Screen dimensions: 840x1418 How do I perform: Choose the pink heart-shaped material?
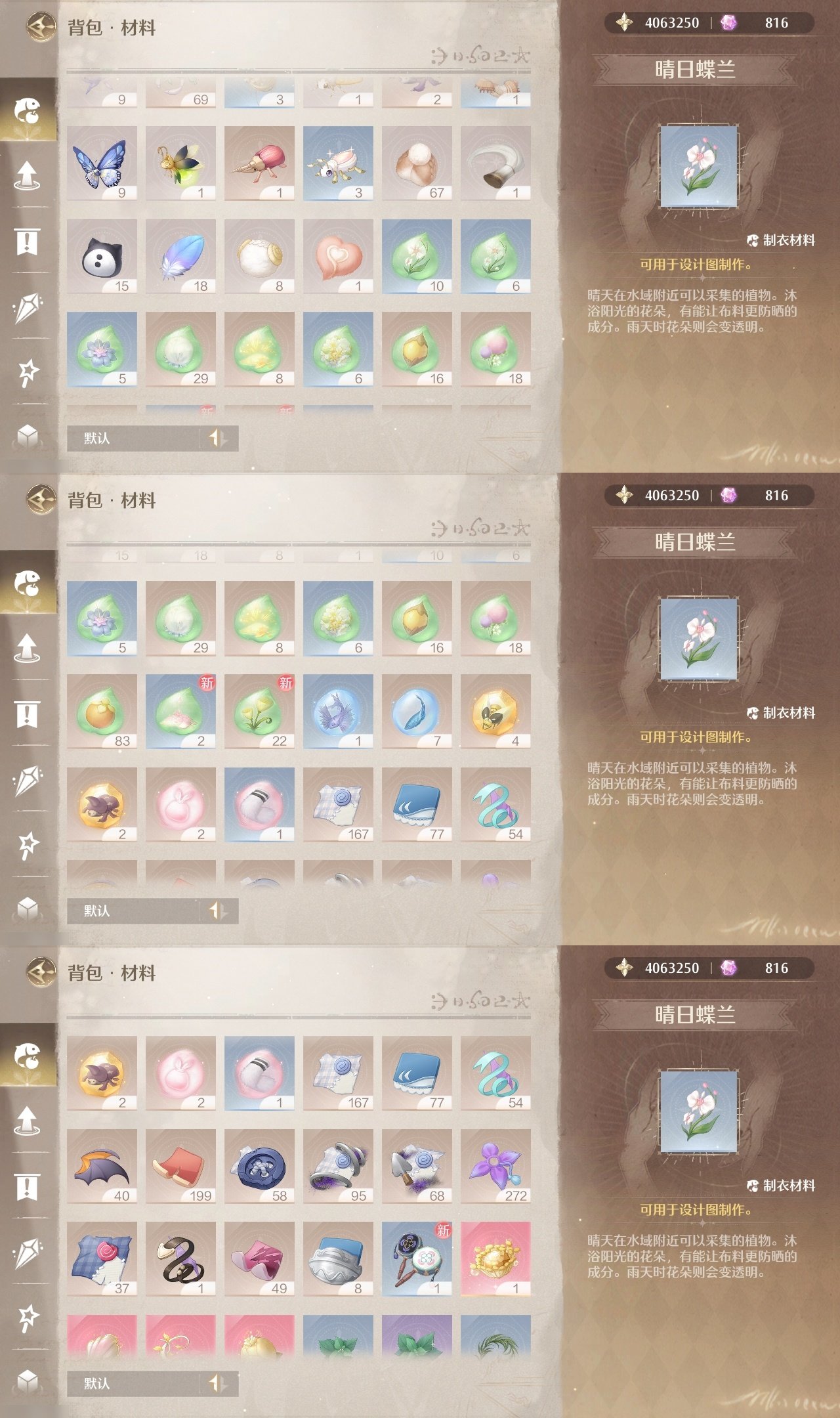coord(338,257)
